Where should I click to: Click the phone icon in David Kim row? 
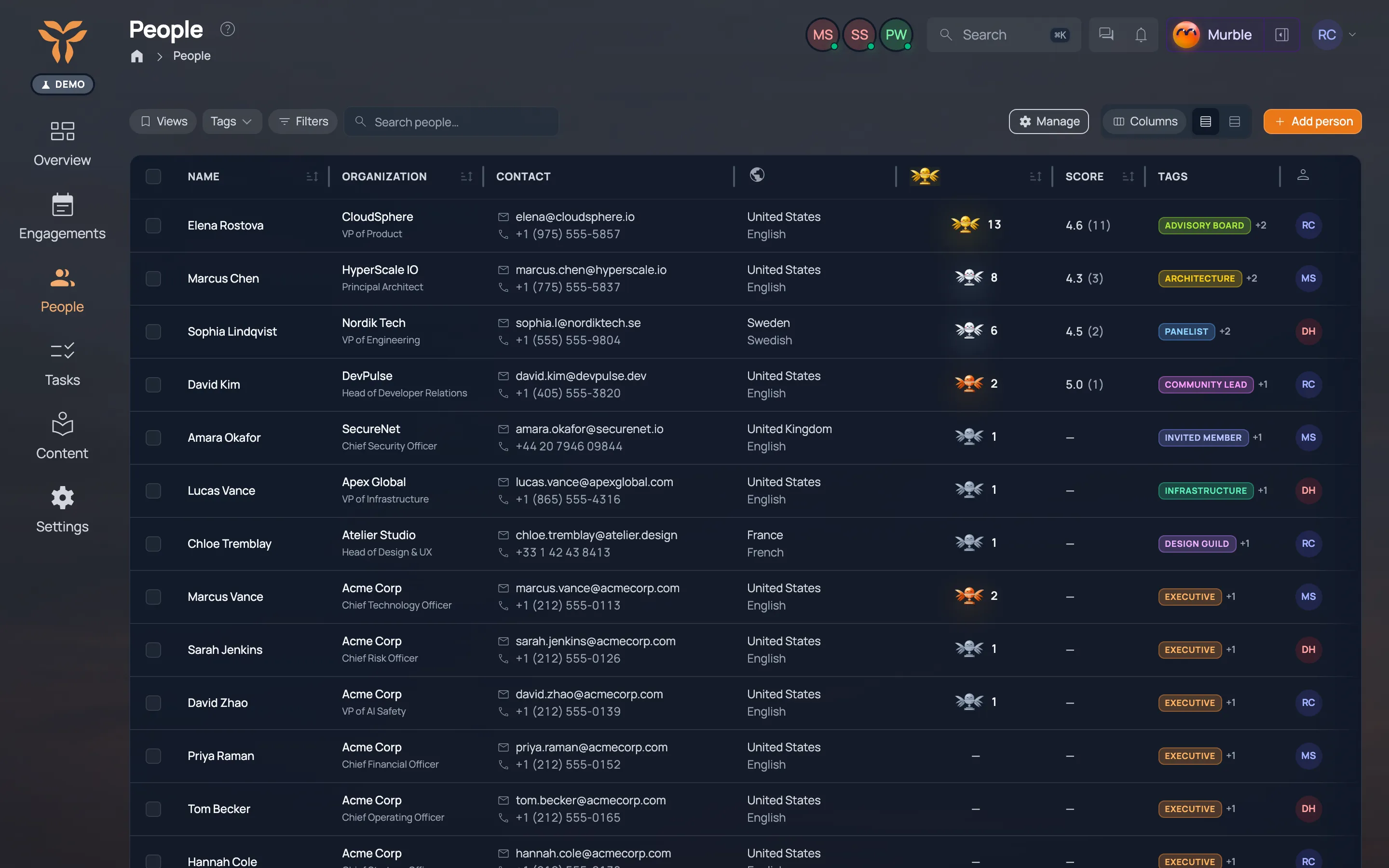pos(504,393)
